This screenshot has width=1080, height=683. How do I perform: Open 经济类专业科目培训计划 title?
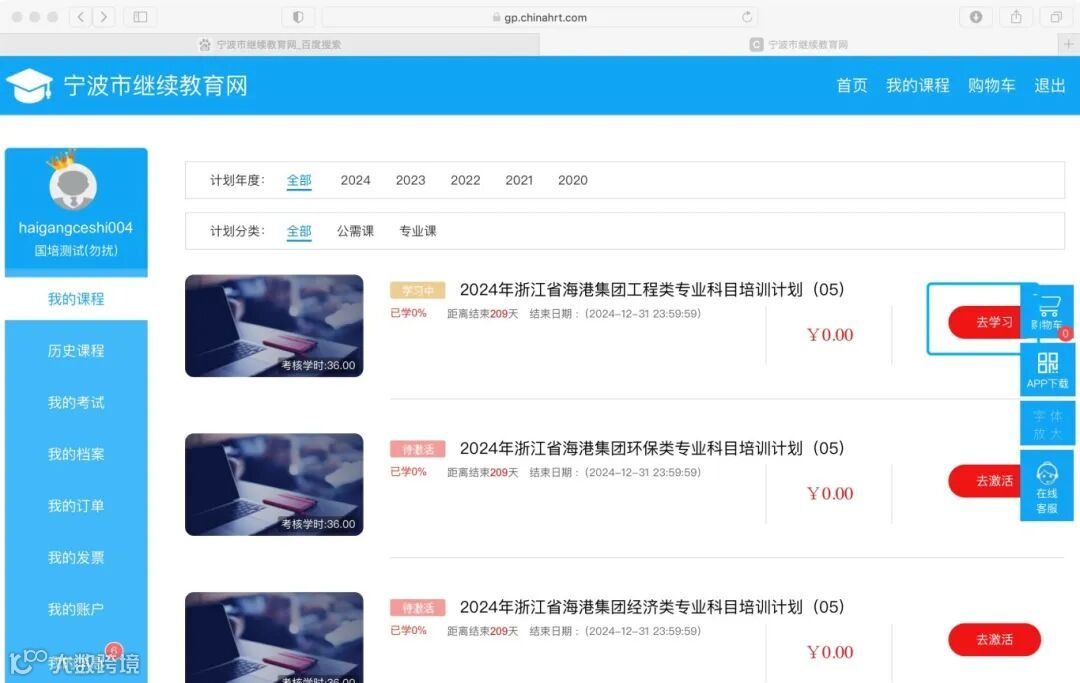(x=652, y=607)
